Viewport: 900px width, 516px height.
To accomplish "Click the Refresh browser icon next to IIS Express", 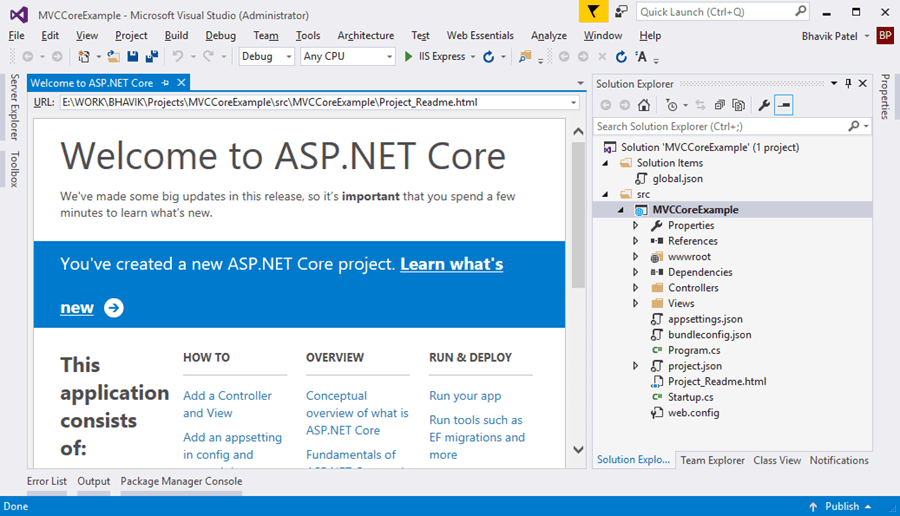I will [488, 56].
